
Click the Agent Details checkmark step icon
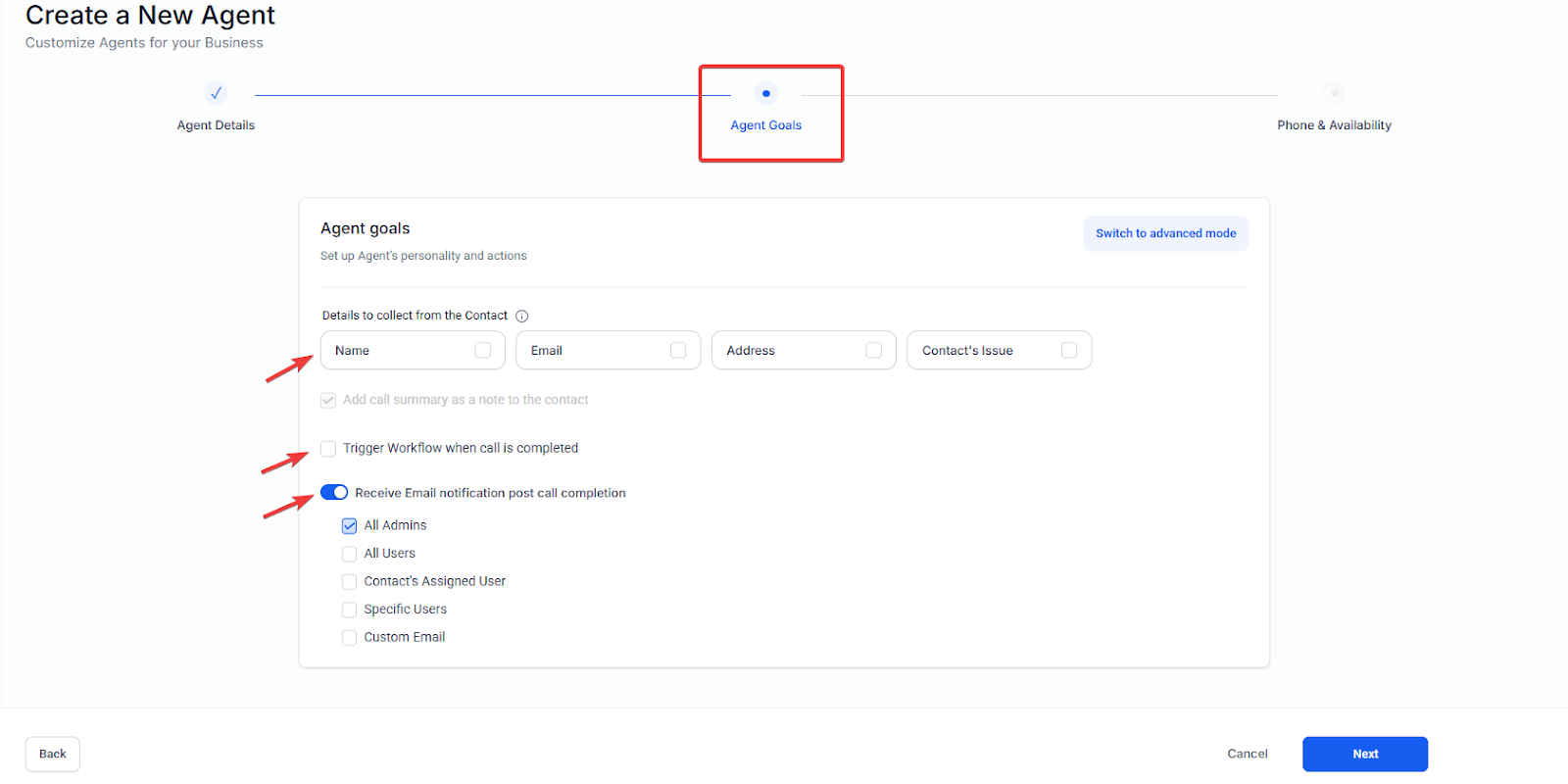(216, 93)
